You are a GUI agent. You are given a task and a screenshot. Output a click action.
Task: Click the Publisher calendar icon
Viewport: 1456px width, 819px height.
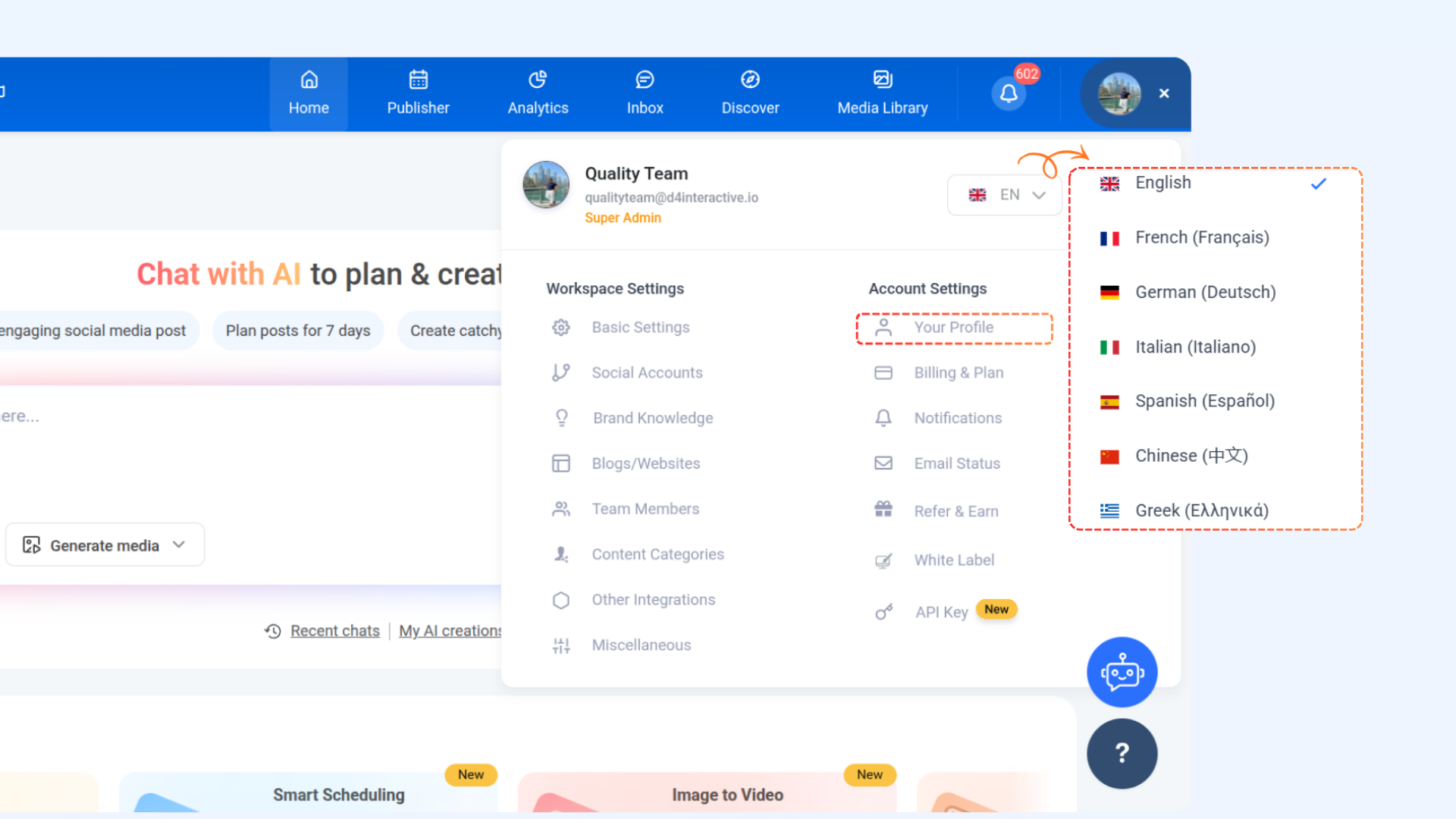click(419, 80)
